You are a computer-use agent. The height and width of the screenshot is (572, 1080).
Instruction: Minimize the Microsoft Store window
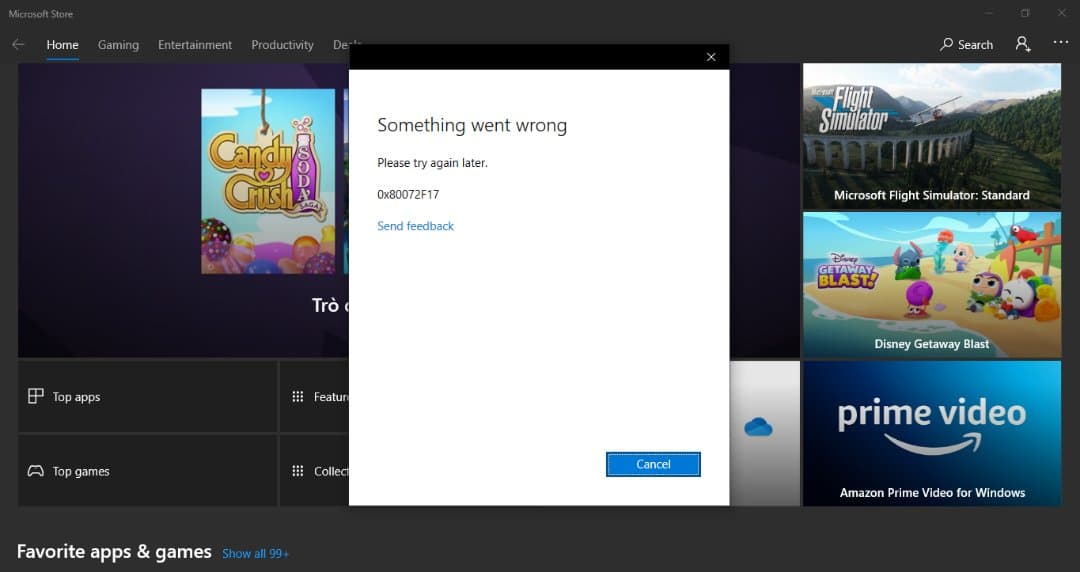[989, 13]
